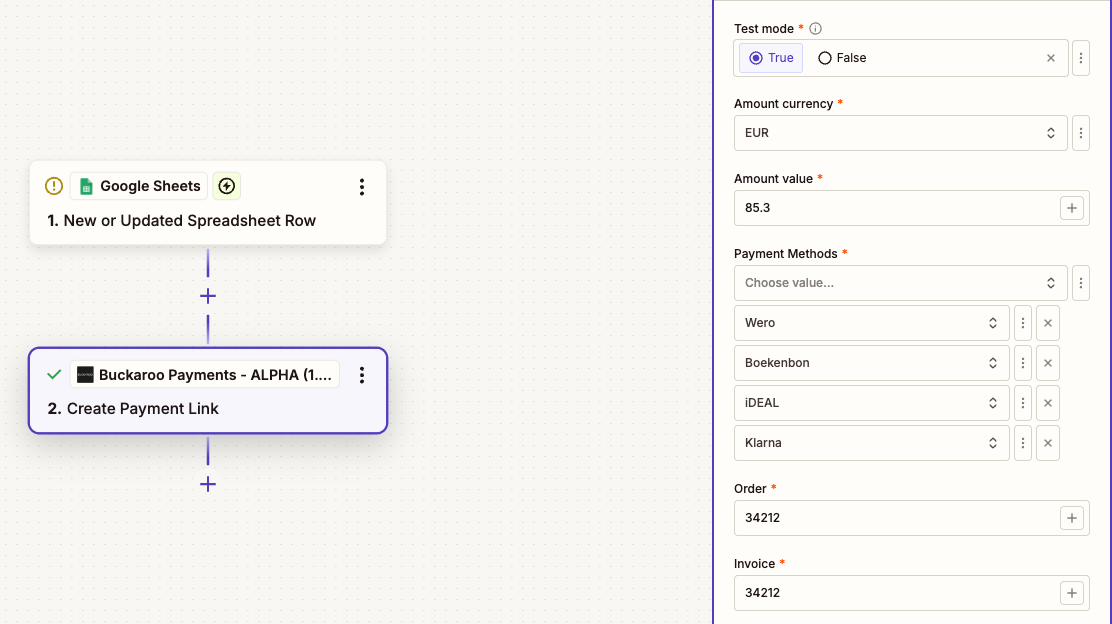Viewport: 1112px width, 624px height.
Task: Open more options for Amount currency field
Action: 1081,133
